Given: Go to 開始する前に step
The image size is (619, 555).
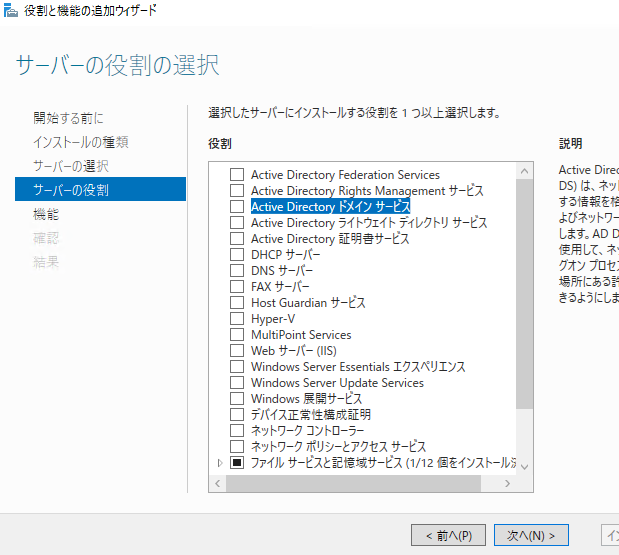Looking at the screenshot, I should point(68,118).
